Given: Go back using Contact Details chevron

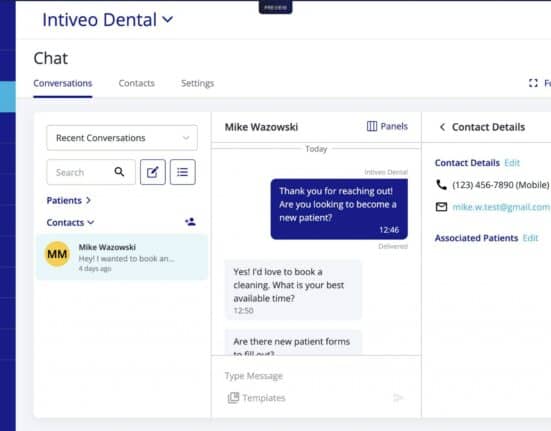Looking at the screenshot, I should [x=442, y=127].
